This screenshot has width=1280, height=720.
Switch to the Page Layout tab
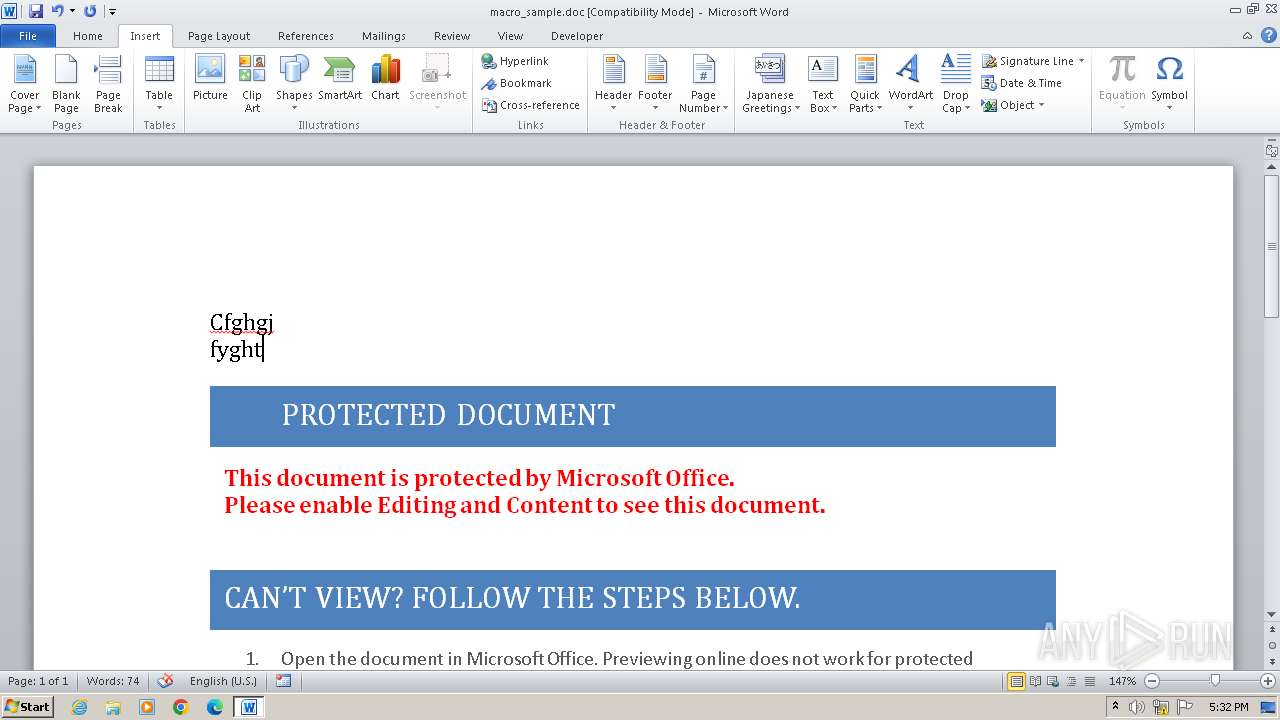click(x=219, y=36)
